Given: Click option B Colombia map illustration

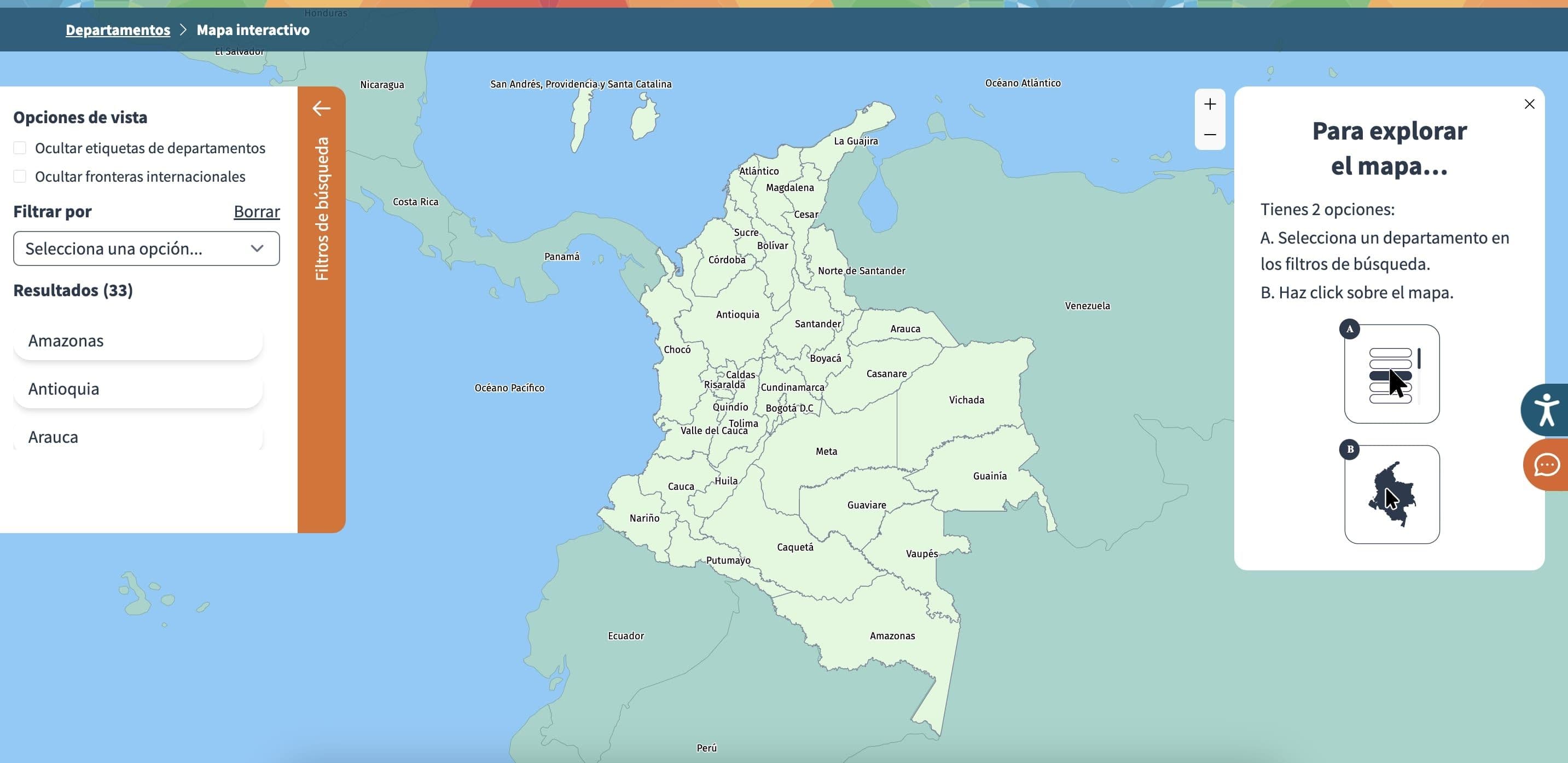Looking at the screenshot, I should click(1391, 494).
